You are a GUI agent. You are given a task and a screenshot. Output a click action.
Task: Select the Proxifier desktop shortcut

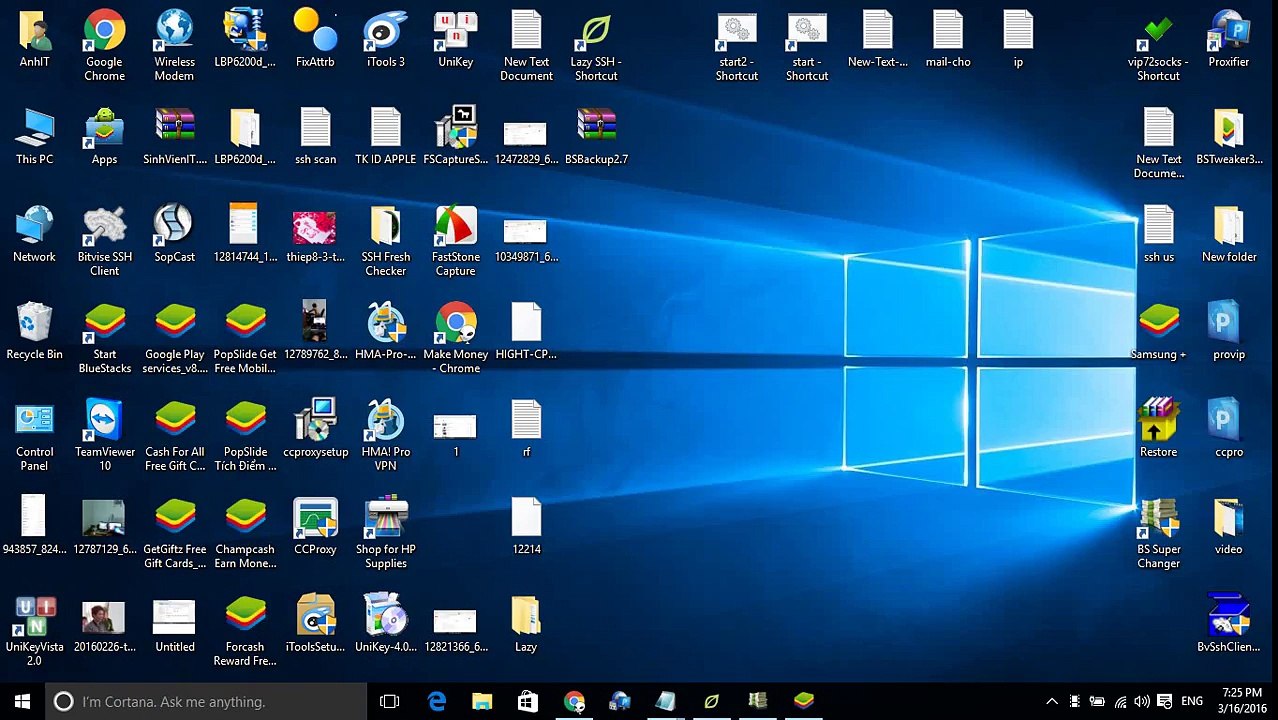pyautogui.click(x=1228, y=40)
